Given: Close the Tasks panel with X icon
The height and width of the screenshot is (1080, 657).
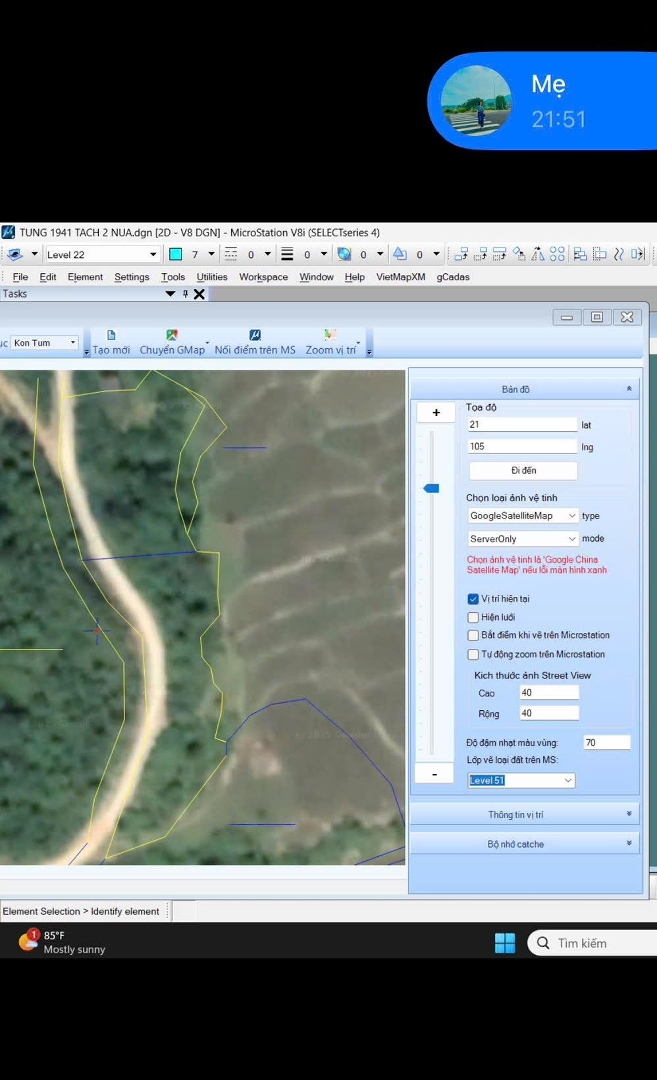Looking at the screenshot, I should click(x=199, y=294).
